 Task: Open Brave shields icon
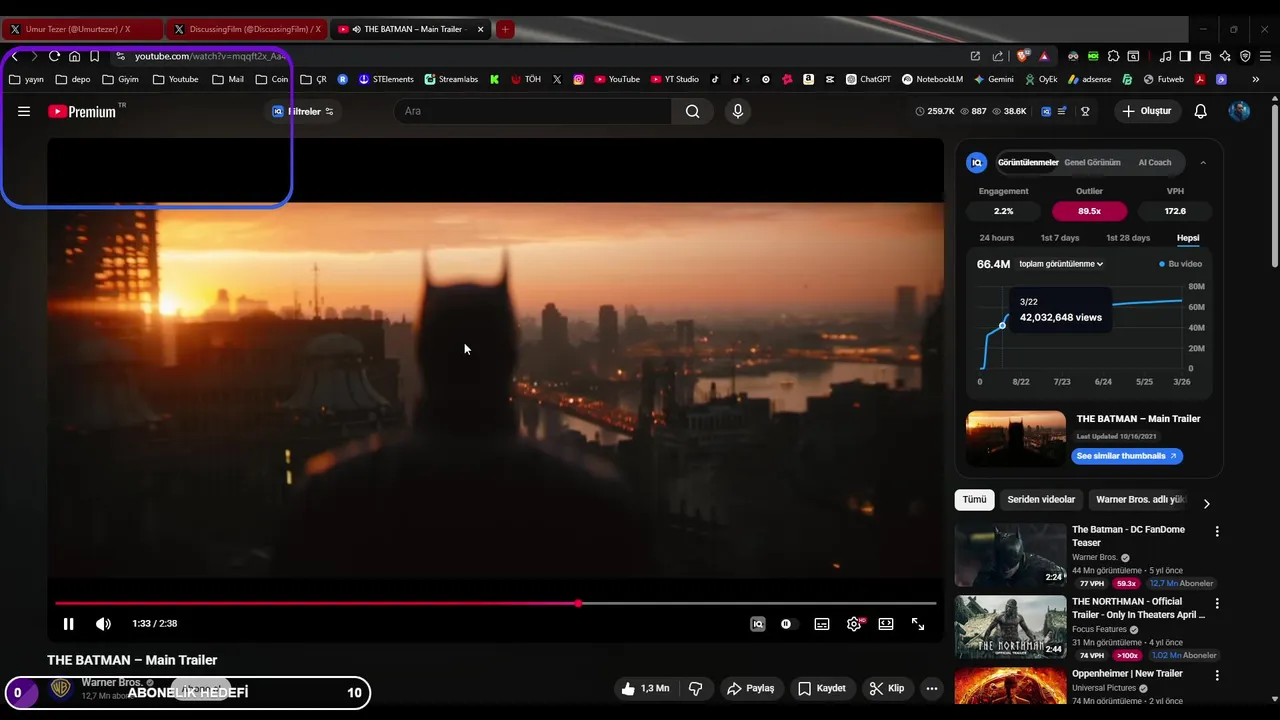coord(1022,56)
